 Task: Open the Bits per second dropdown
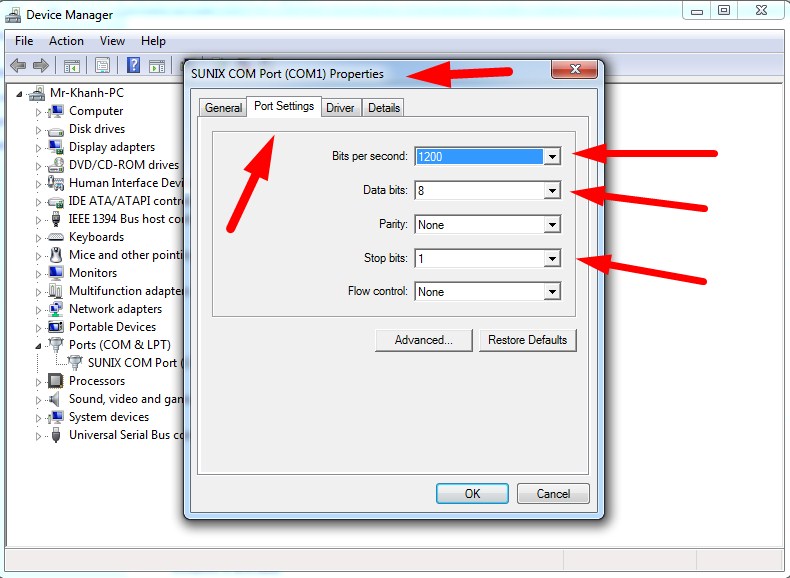(552, 157)
